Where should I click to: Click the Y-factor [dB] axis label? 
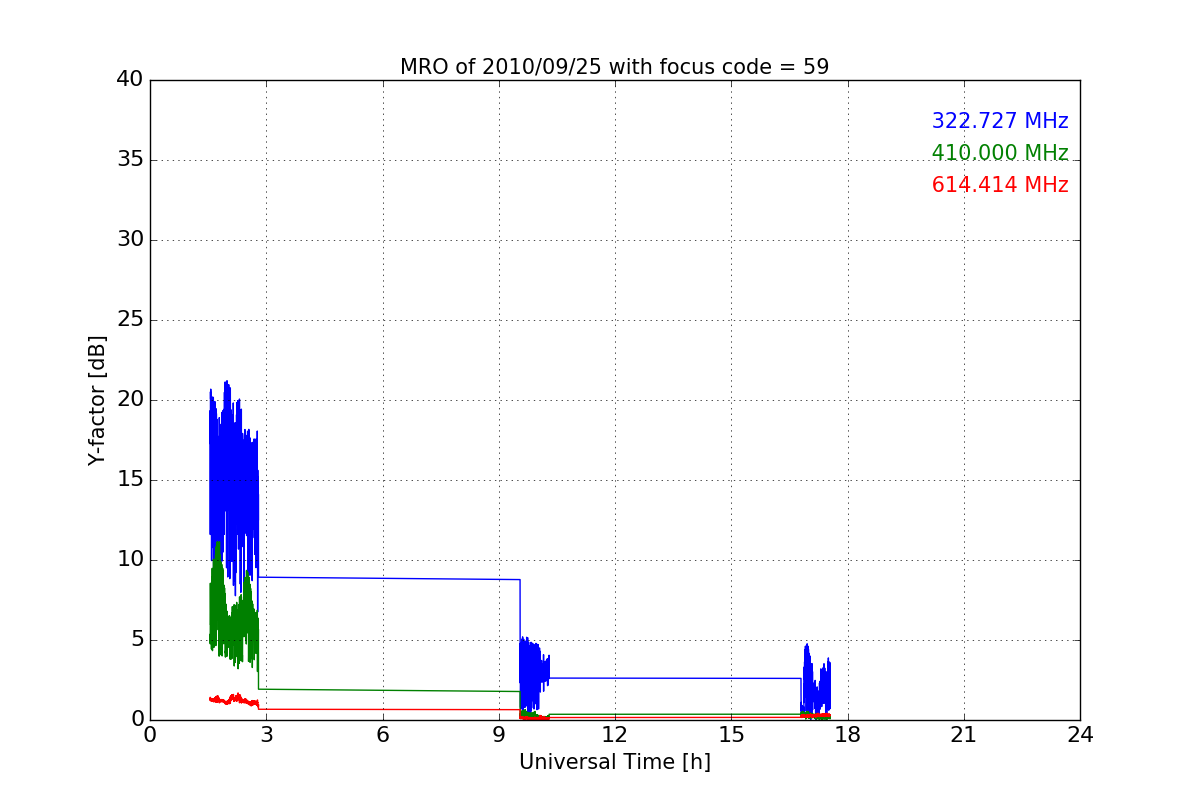coord(97,400)
